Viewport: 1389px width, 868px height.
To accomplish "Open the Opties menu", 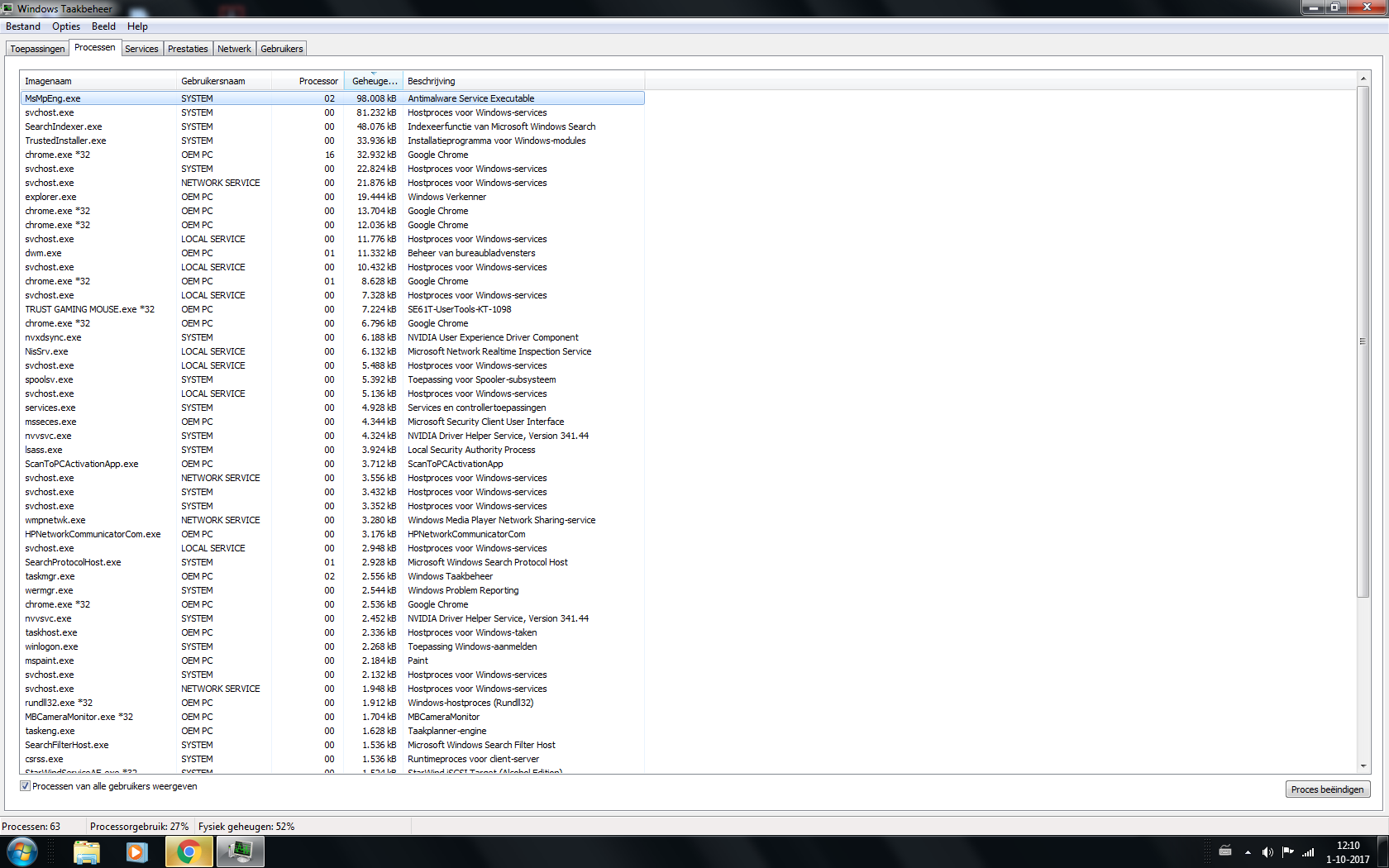I will pos(66,26).
